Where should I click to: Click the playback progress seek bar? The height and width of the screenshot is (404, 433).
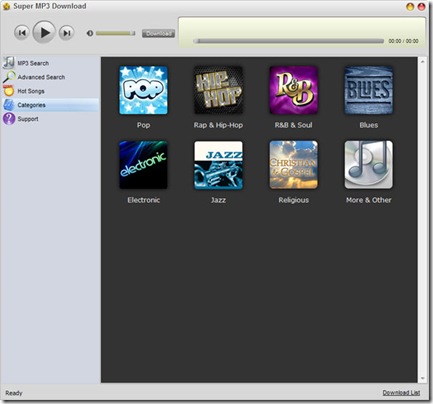coord(289,41)
